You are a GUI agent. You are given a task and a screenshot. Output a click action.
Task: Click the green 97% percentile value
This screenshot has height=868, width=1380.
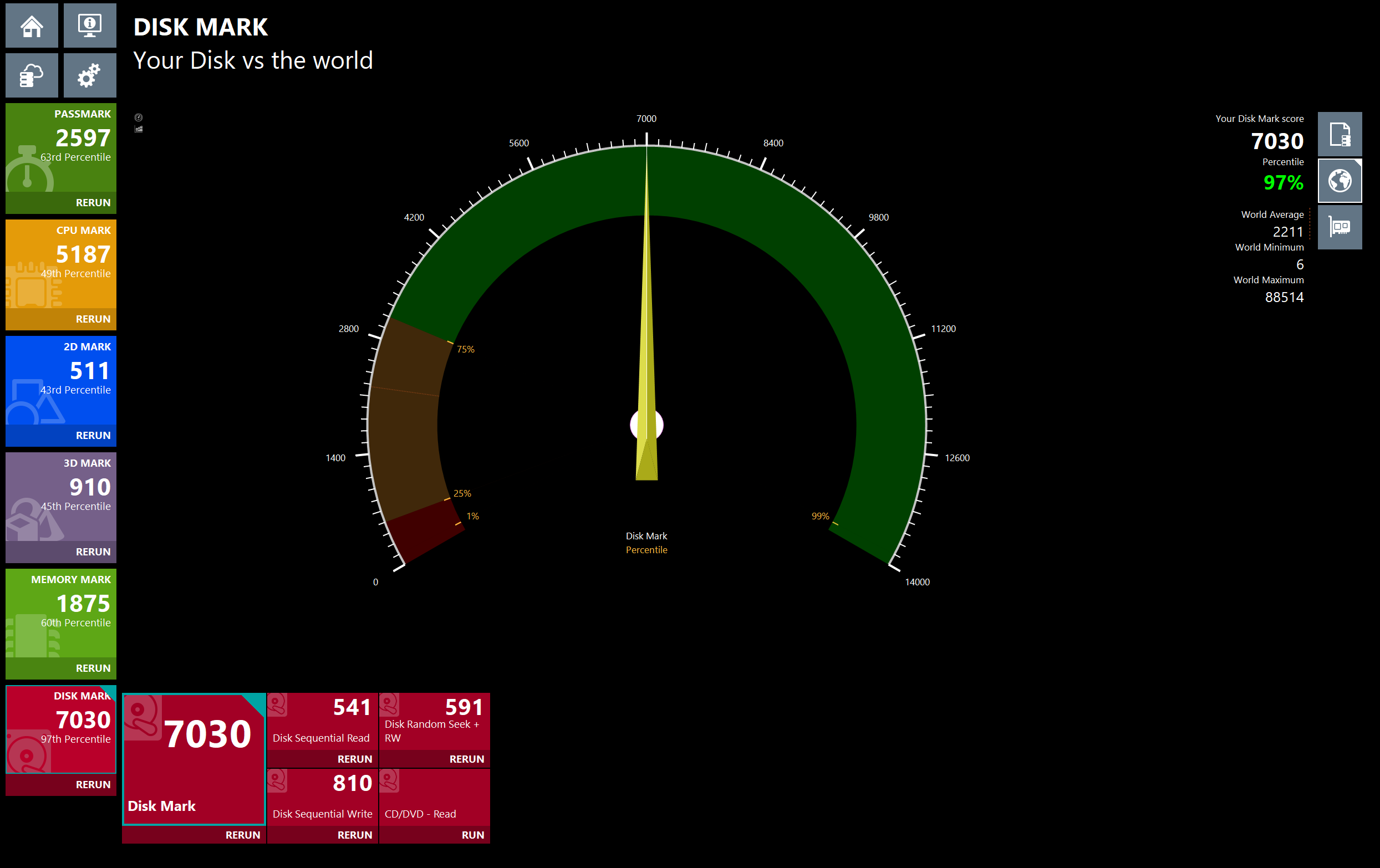click(1283, 183)
